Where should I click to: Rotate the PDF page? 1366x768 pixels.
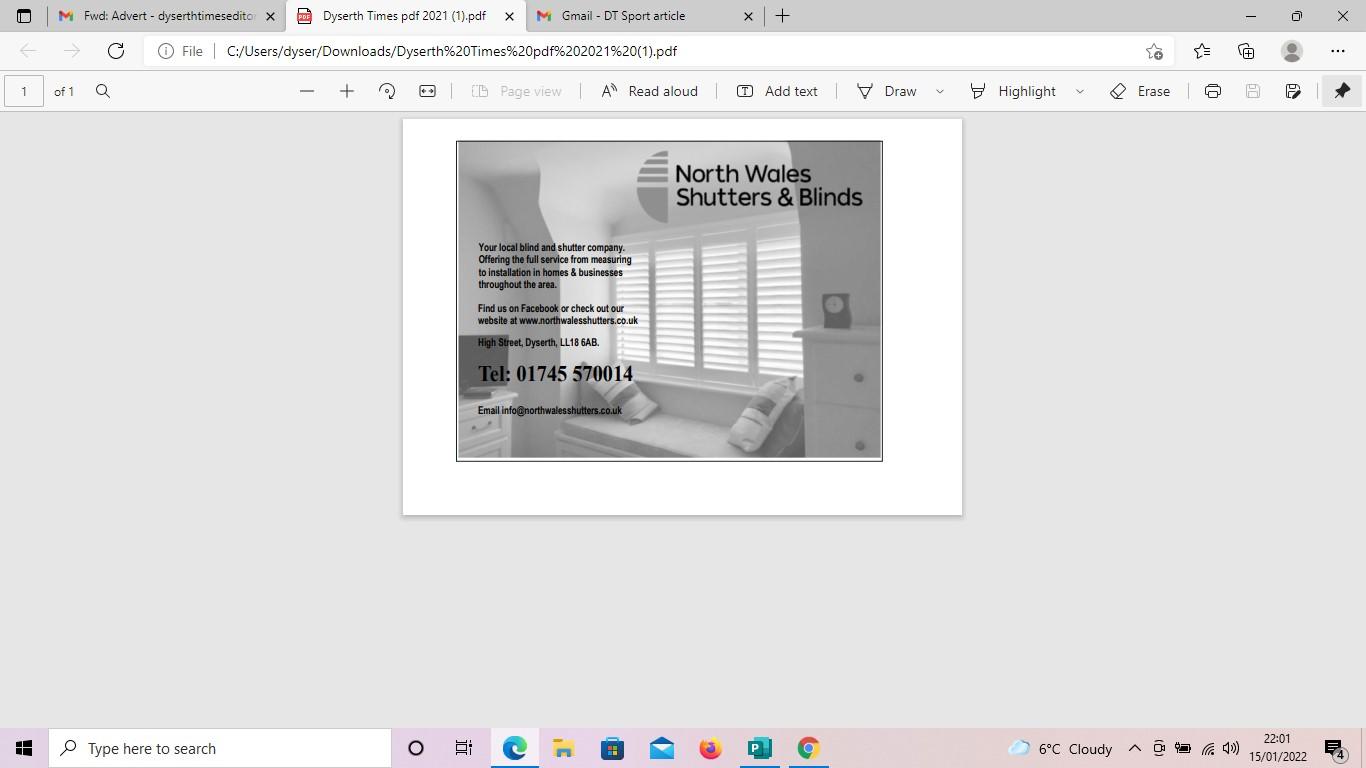click(x=387, y=91)
